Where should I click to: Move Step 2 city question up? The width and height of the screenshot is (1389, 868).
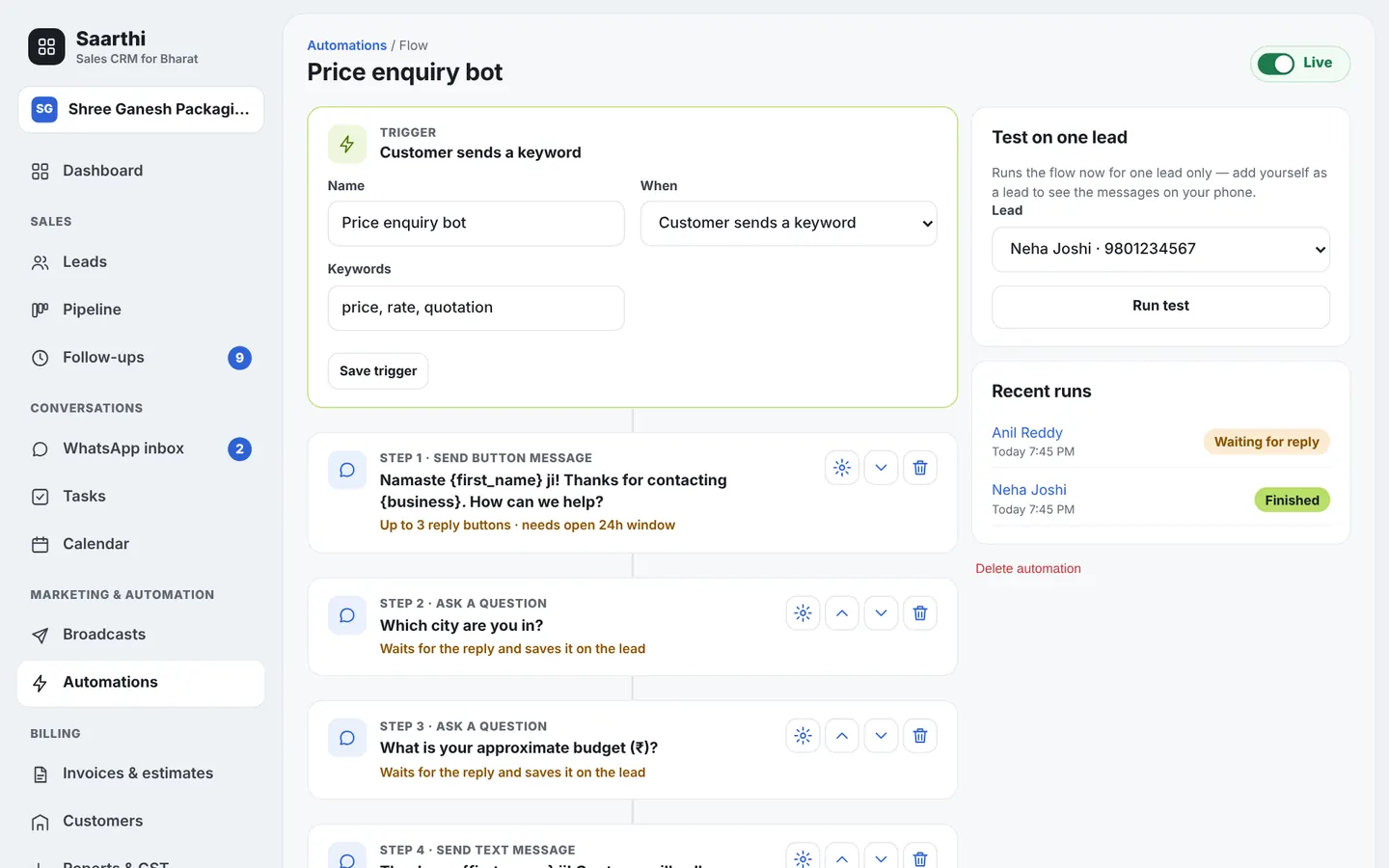pos(842,613)
